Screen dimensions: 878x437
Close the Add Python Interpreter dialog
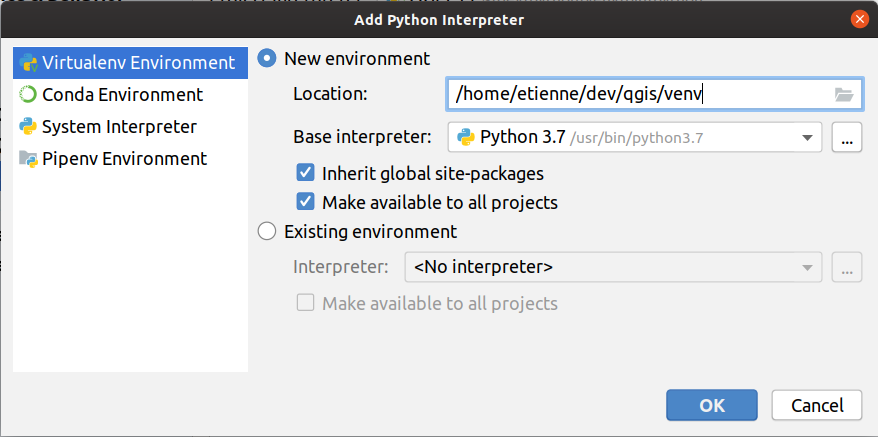858,19
